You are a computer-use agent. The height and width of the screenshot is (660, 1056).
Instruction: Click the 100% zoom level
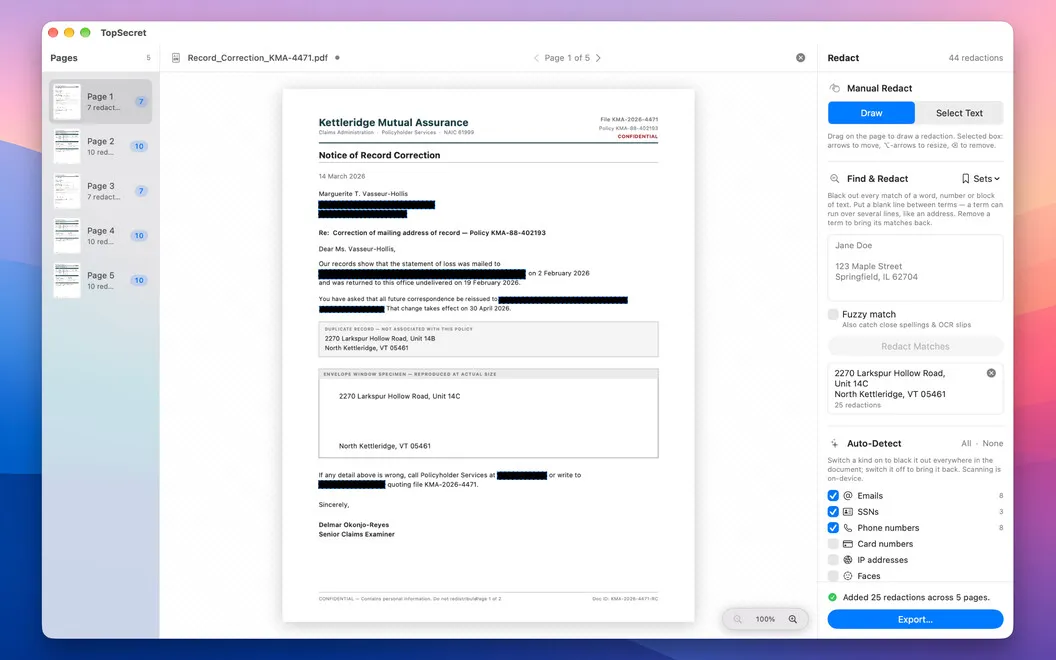[x=765, y=620]
